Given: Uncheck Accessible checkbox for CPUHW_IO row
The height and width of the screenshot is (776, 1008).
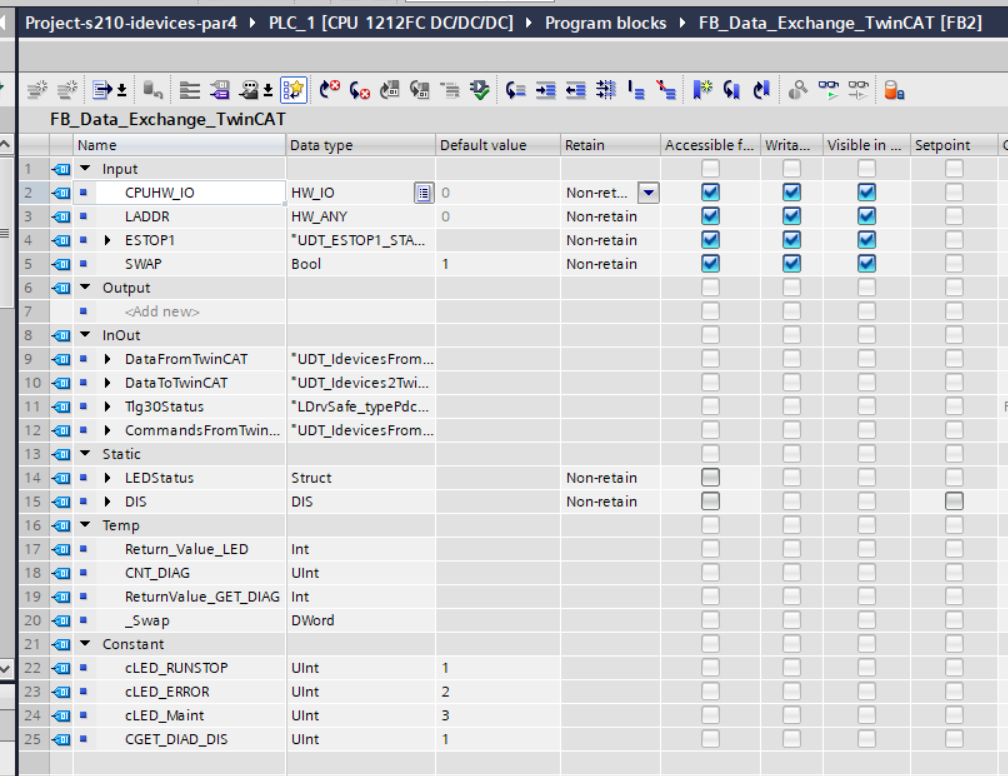Looking at the screenshot, I should (710, 192).
